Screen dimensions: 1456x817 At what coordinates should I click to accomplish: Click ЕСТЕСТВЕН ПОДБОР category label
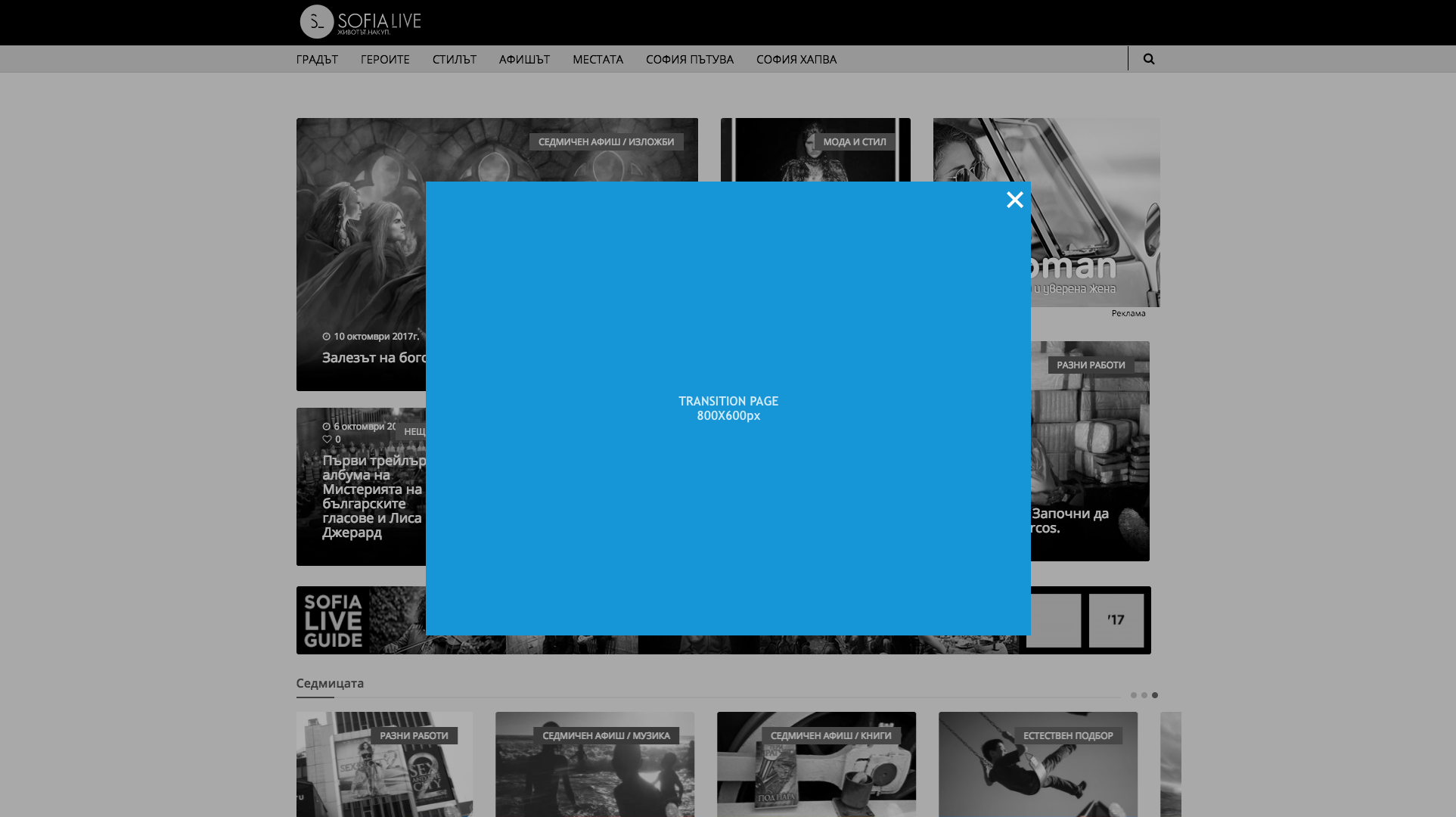pyautogui.click(x=1067, y=736)
